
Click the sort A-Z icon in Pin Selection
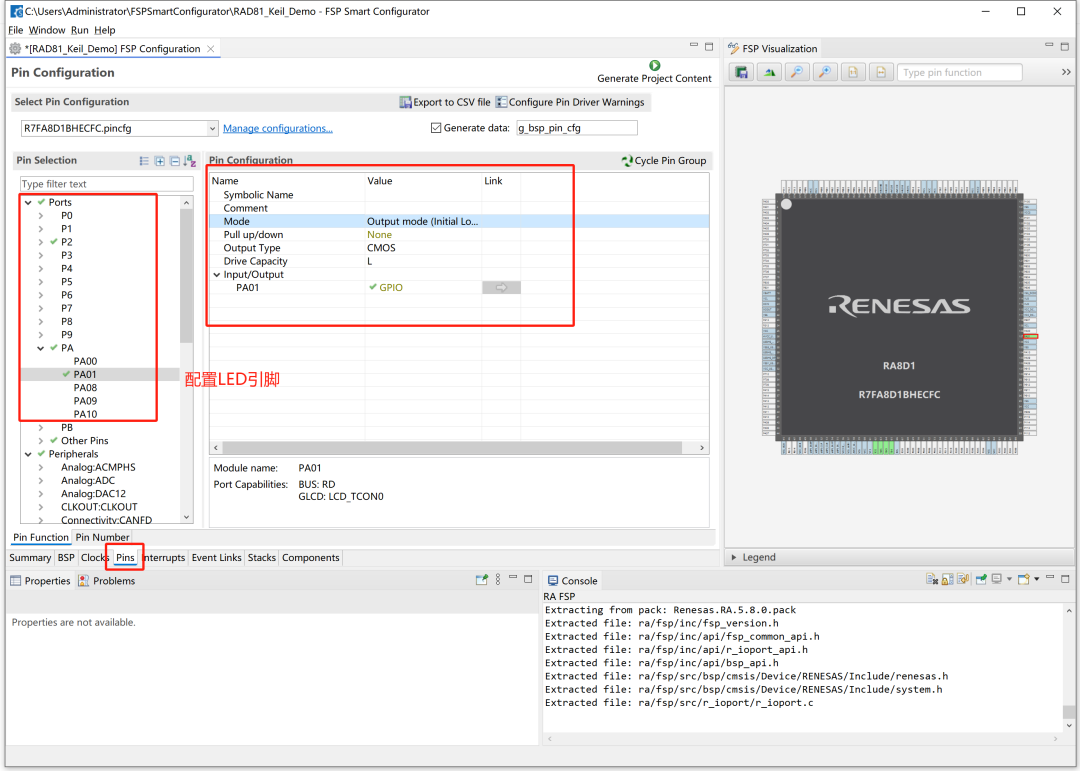tap(190, 161)
